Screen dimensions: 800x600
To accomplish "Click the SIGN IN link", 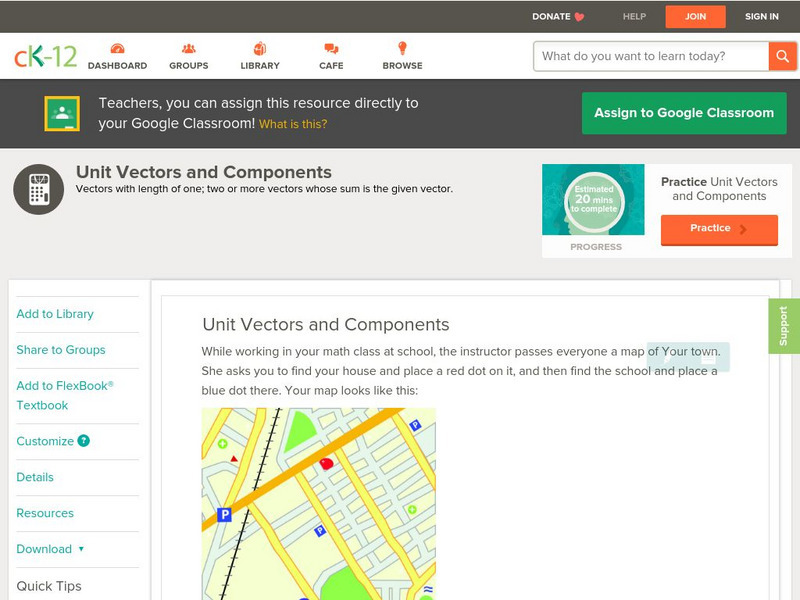I will click(x=761, y=16).
